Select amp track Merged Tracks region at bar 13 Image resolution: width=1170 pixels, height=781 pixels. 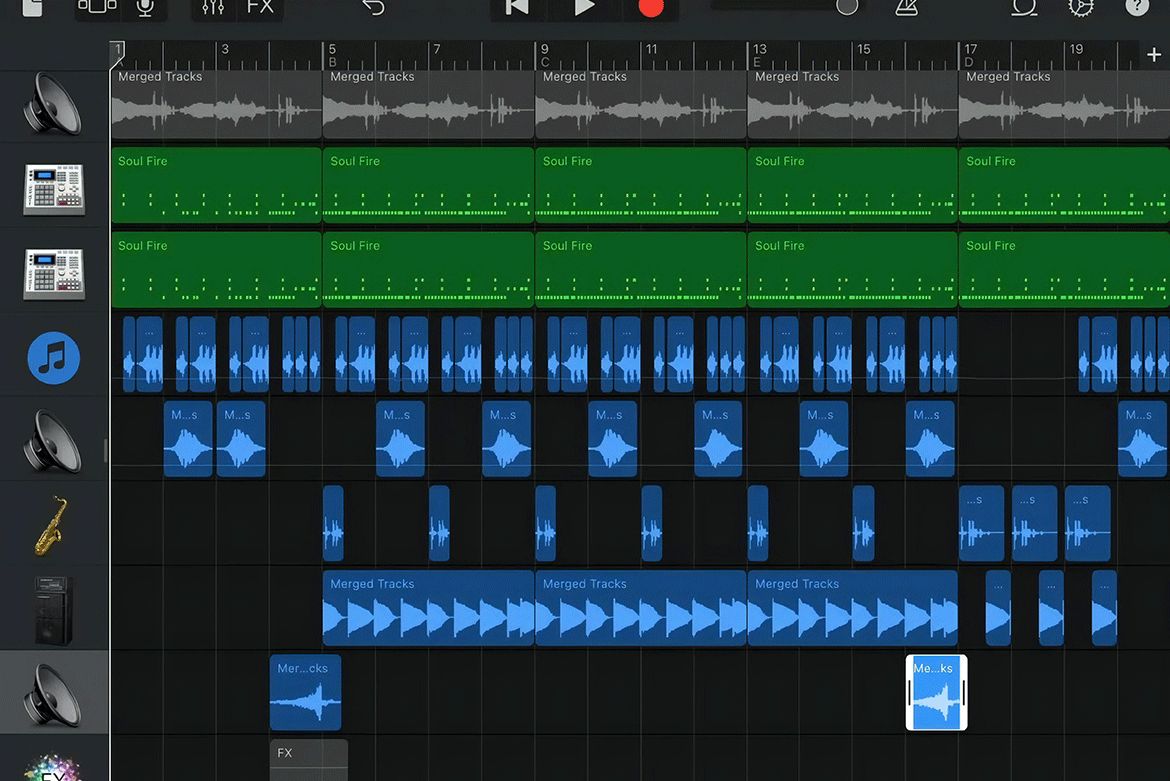pos(852,608)
